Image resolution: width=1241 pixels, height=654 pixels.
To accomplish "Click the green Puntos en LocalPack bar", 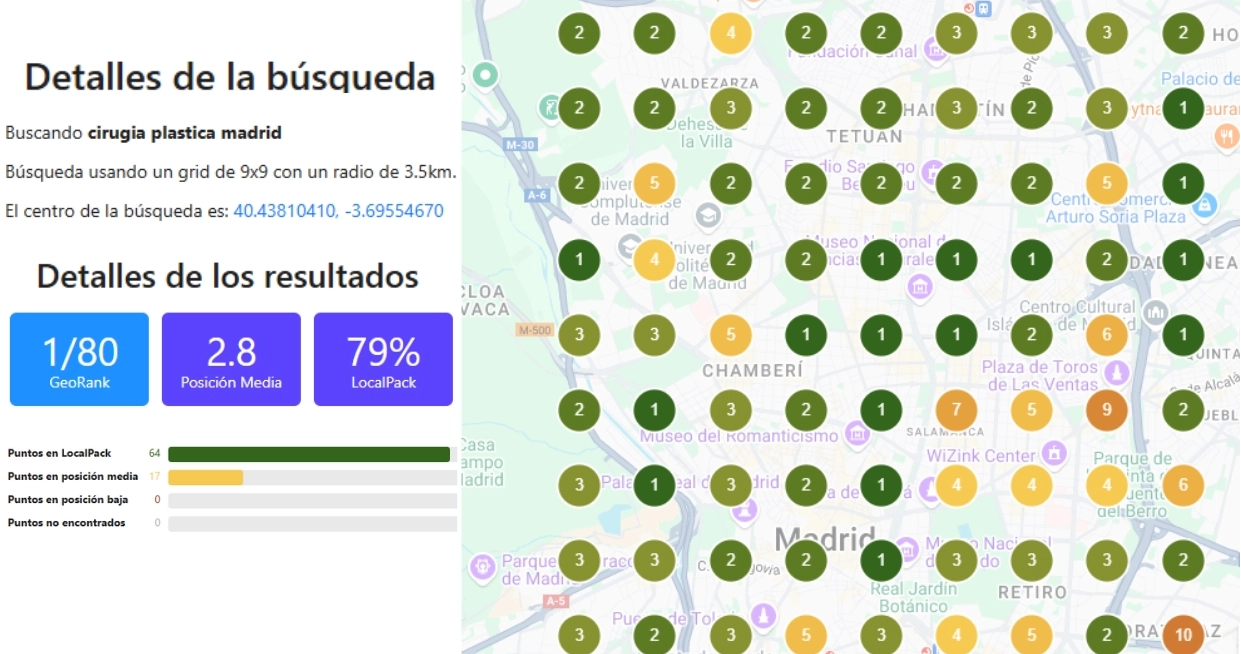I will [309, 454].
